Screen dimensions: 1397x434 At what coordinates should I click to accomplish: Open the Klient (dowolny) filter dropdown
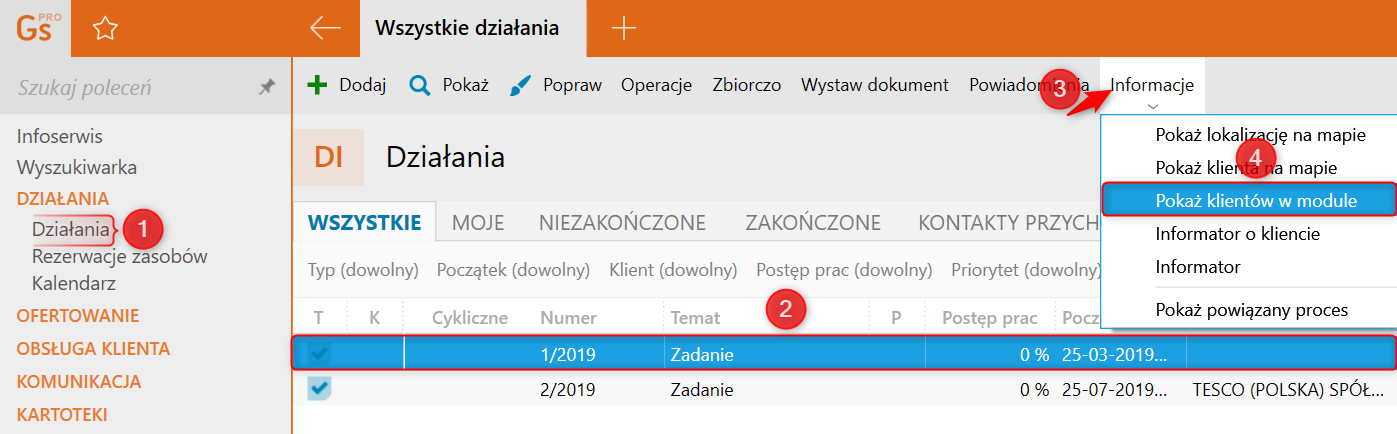(673, 270)
